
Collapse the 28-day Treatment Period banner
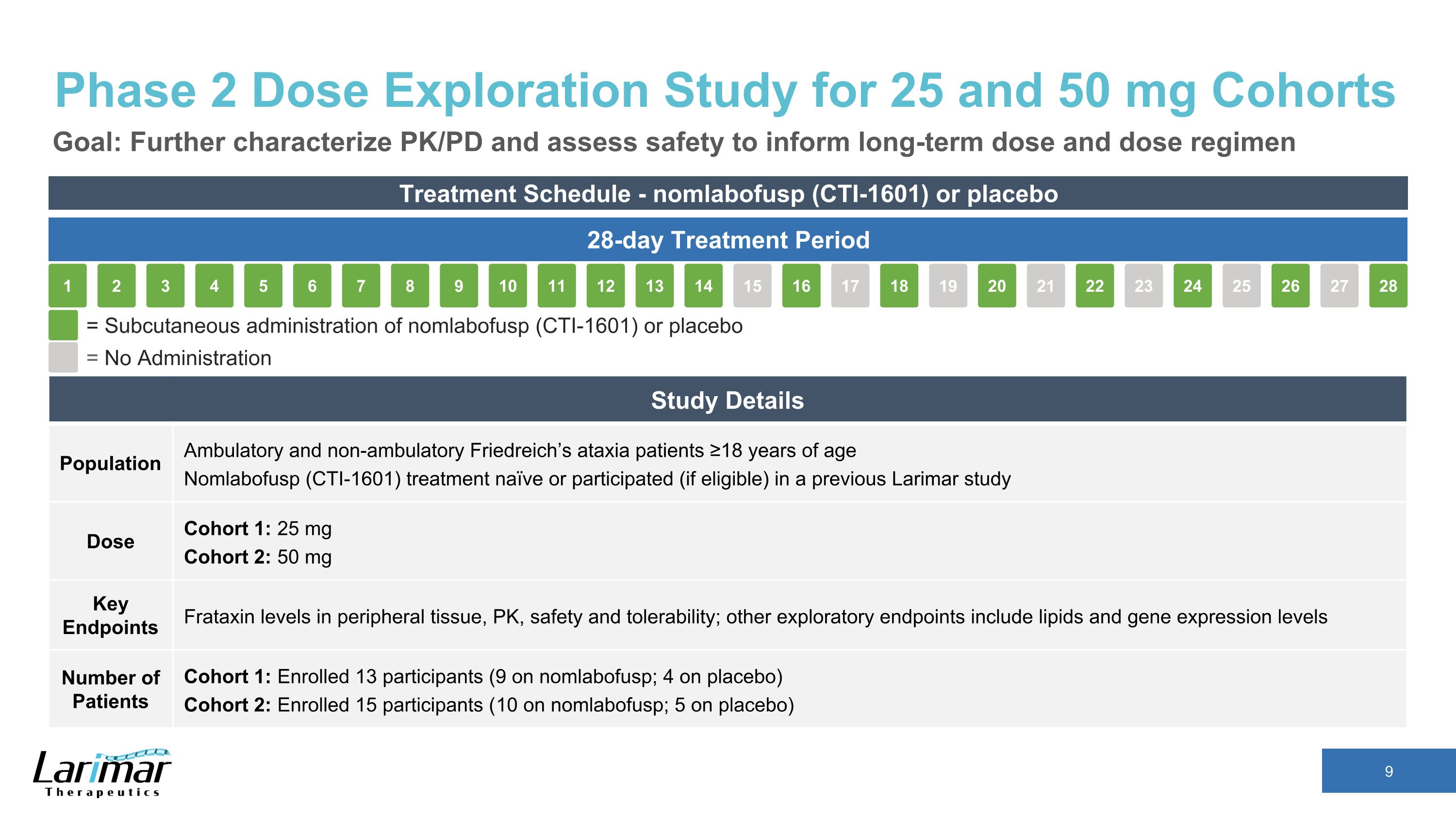[x=728, y=240]
